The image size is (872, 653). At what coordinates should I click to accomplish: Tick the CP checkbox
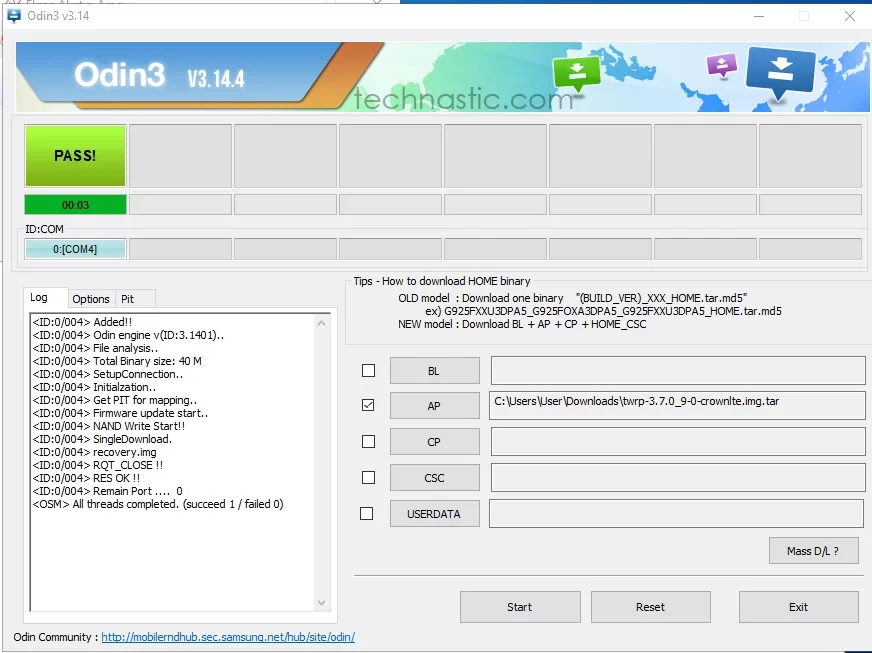tap(368, 441)
